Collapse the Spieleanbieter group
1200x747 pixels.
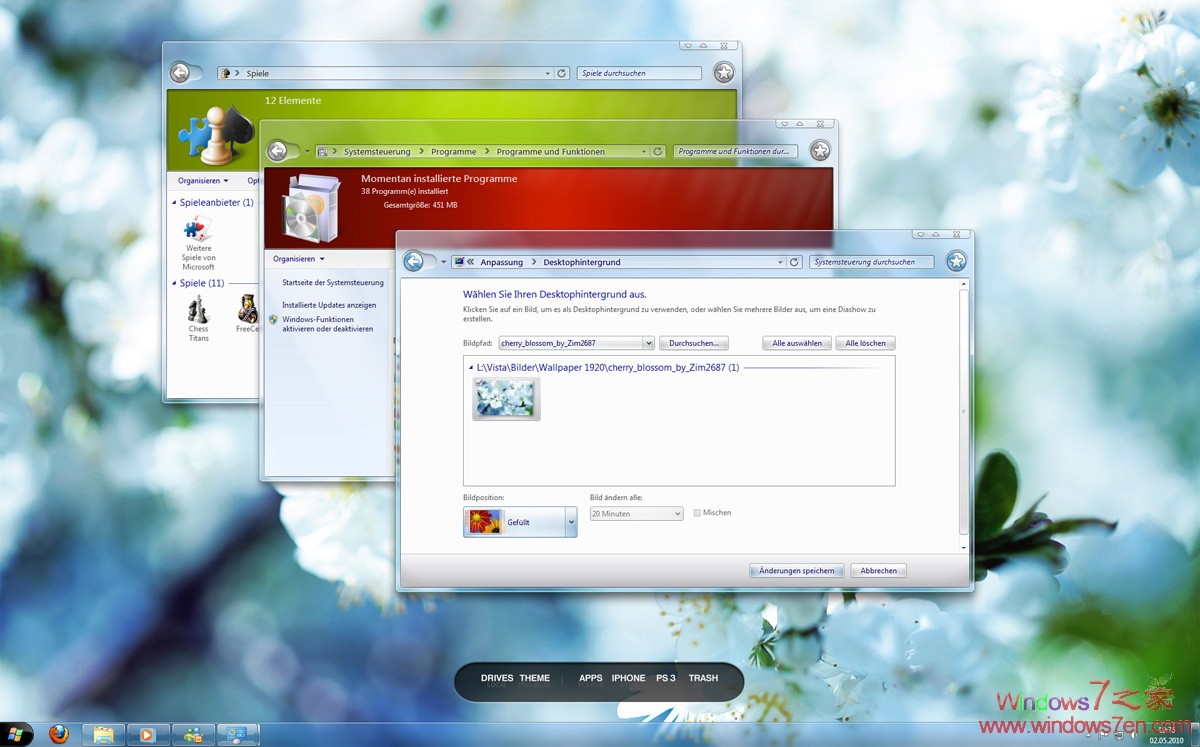click(174, 202)
